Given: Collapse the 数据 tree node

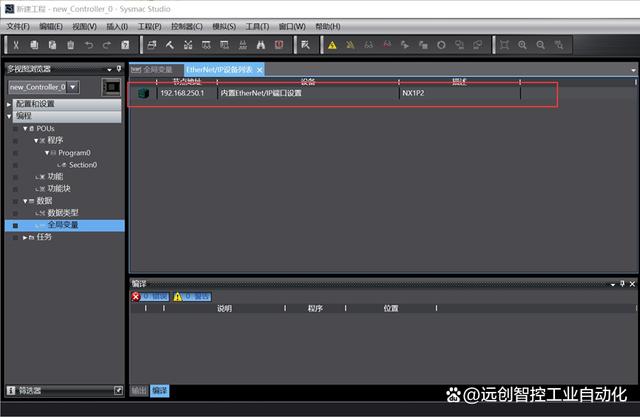Looking at the screenshot, I should point(25,201).
